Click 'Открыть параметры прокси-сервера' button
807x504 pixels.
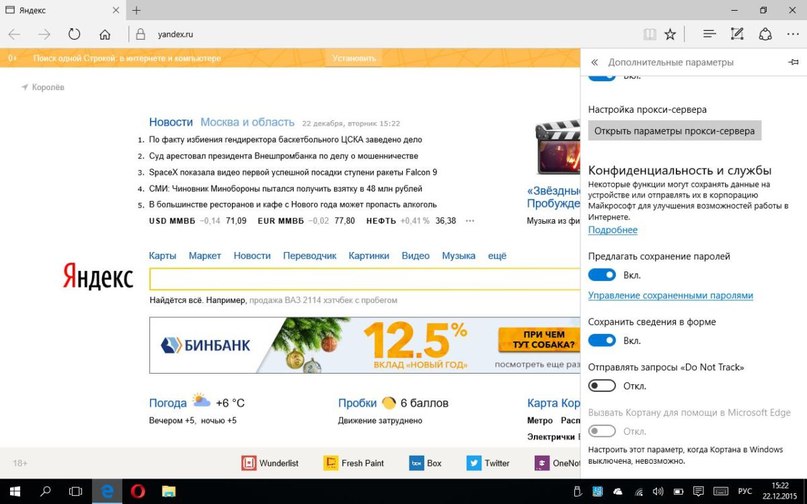[x=674, y=131]
